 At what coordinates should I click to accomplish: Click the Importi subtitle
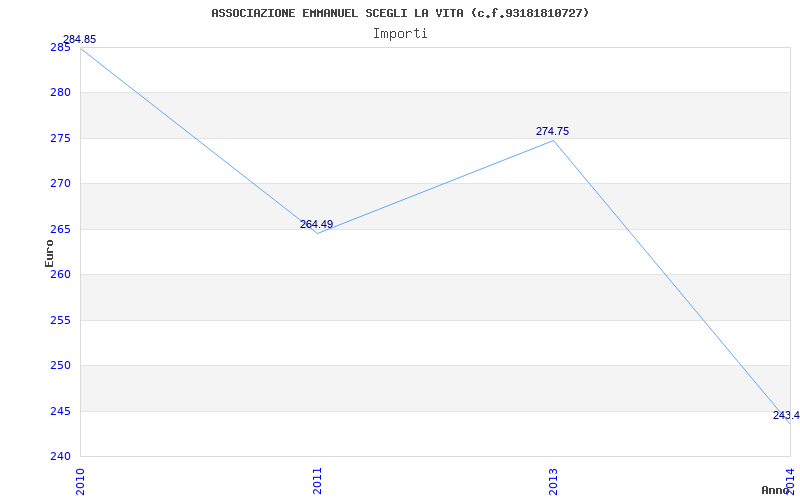tap(400, 34)
